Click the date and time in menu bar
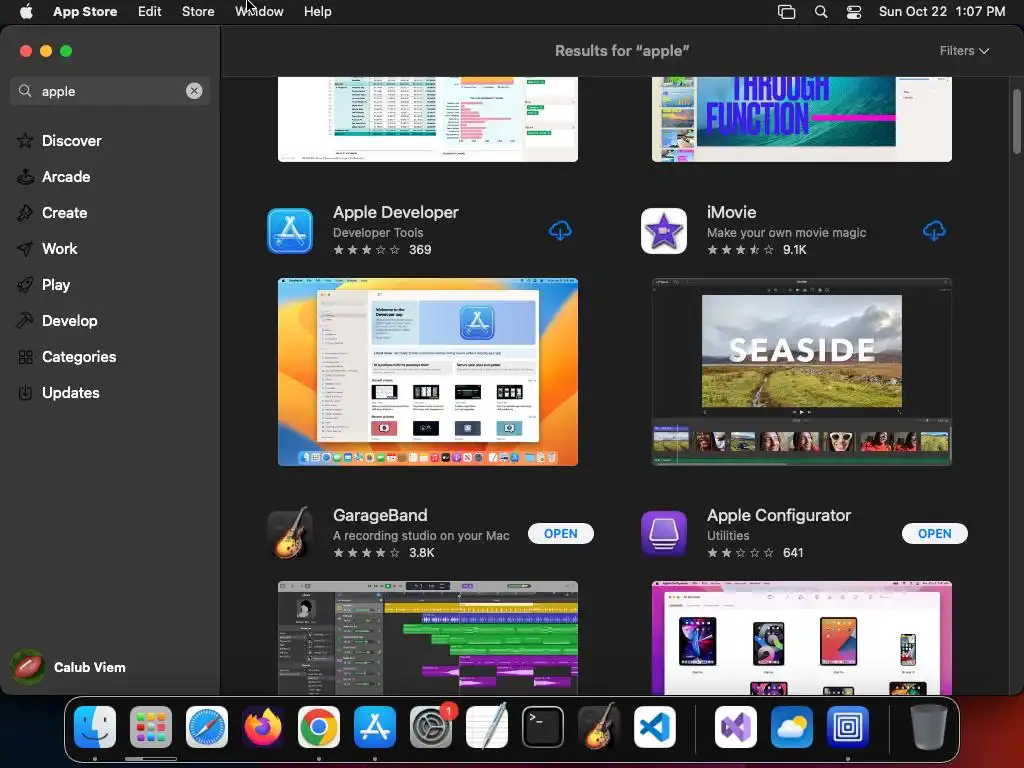The image size is (1024, 768). [942, 12]
